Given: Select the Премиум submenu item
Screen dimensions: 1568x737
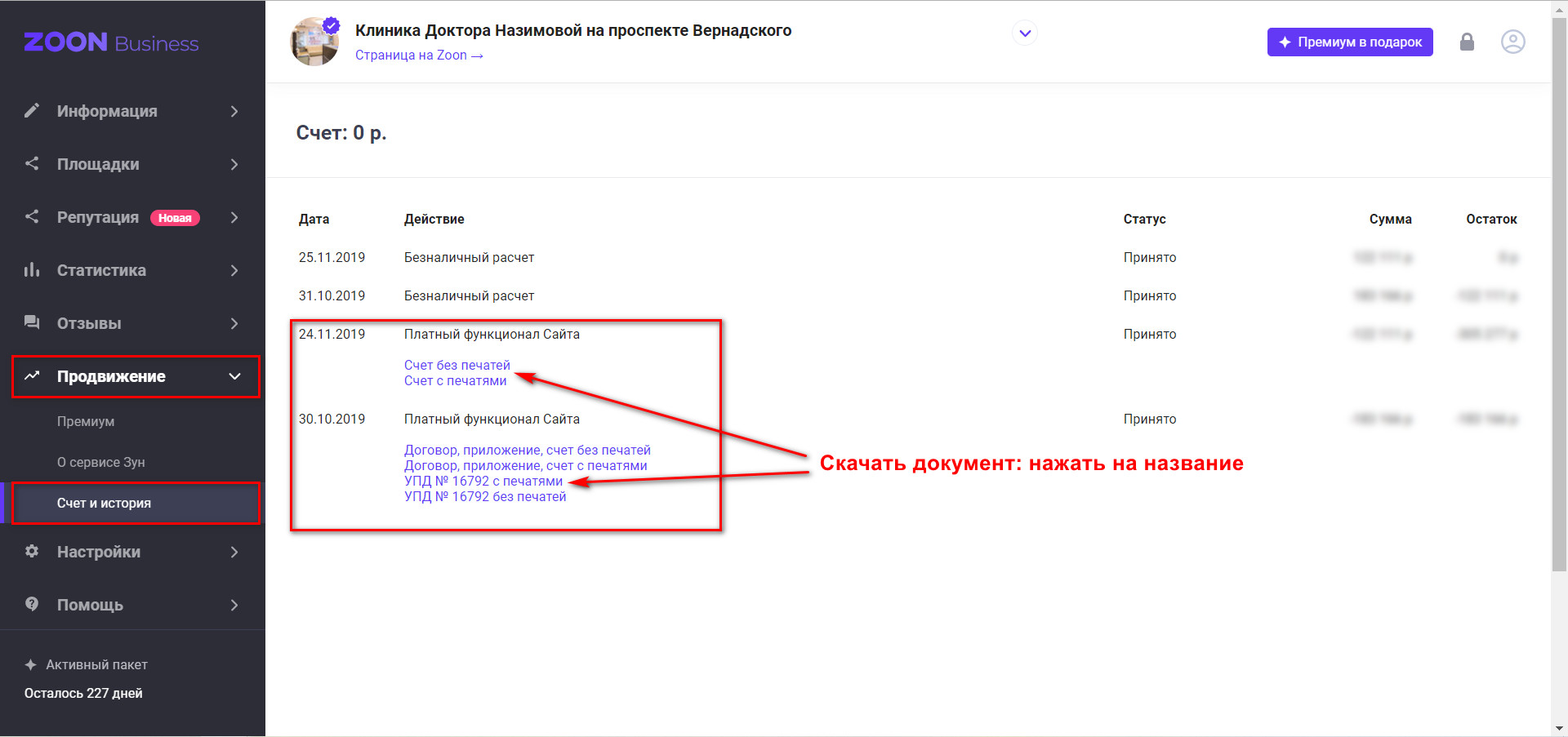Looking at the screenshot, I should [86, 421].
